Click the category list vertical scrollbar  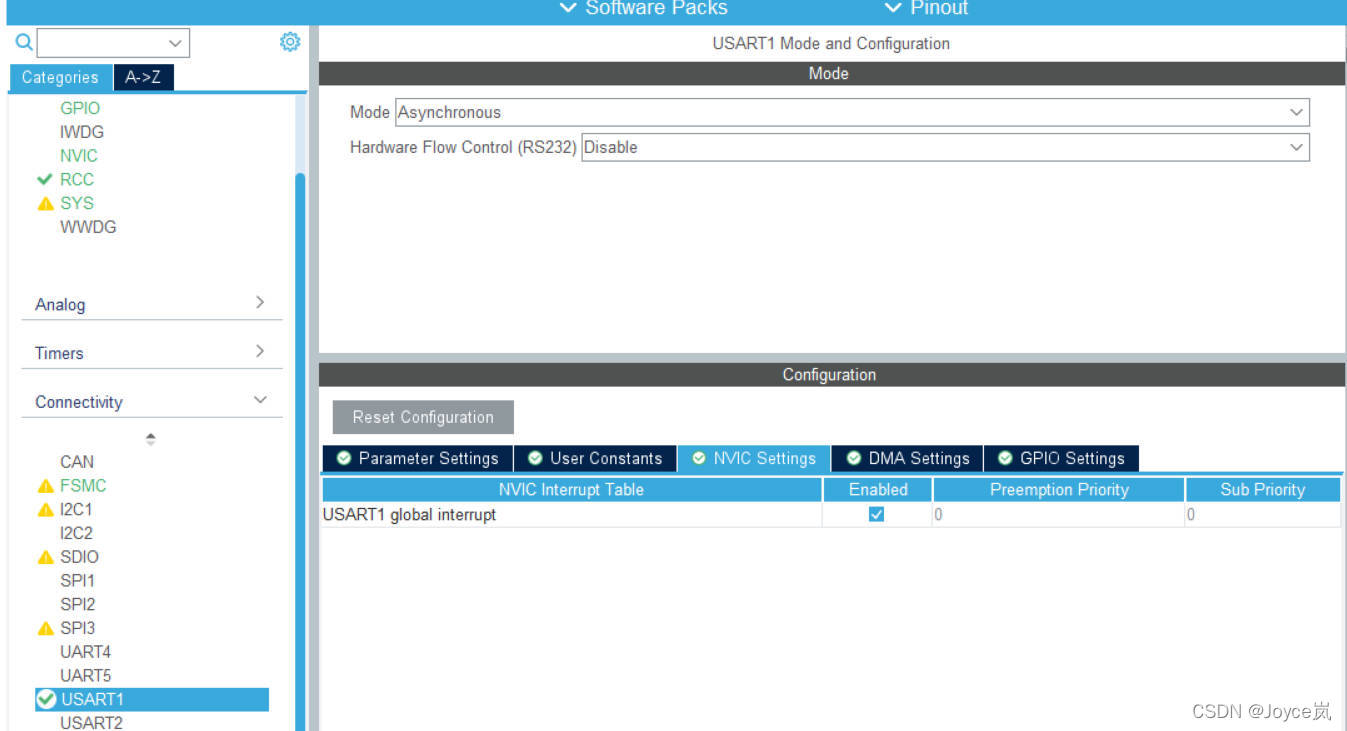(x=300, y=450)
